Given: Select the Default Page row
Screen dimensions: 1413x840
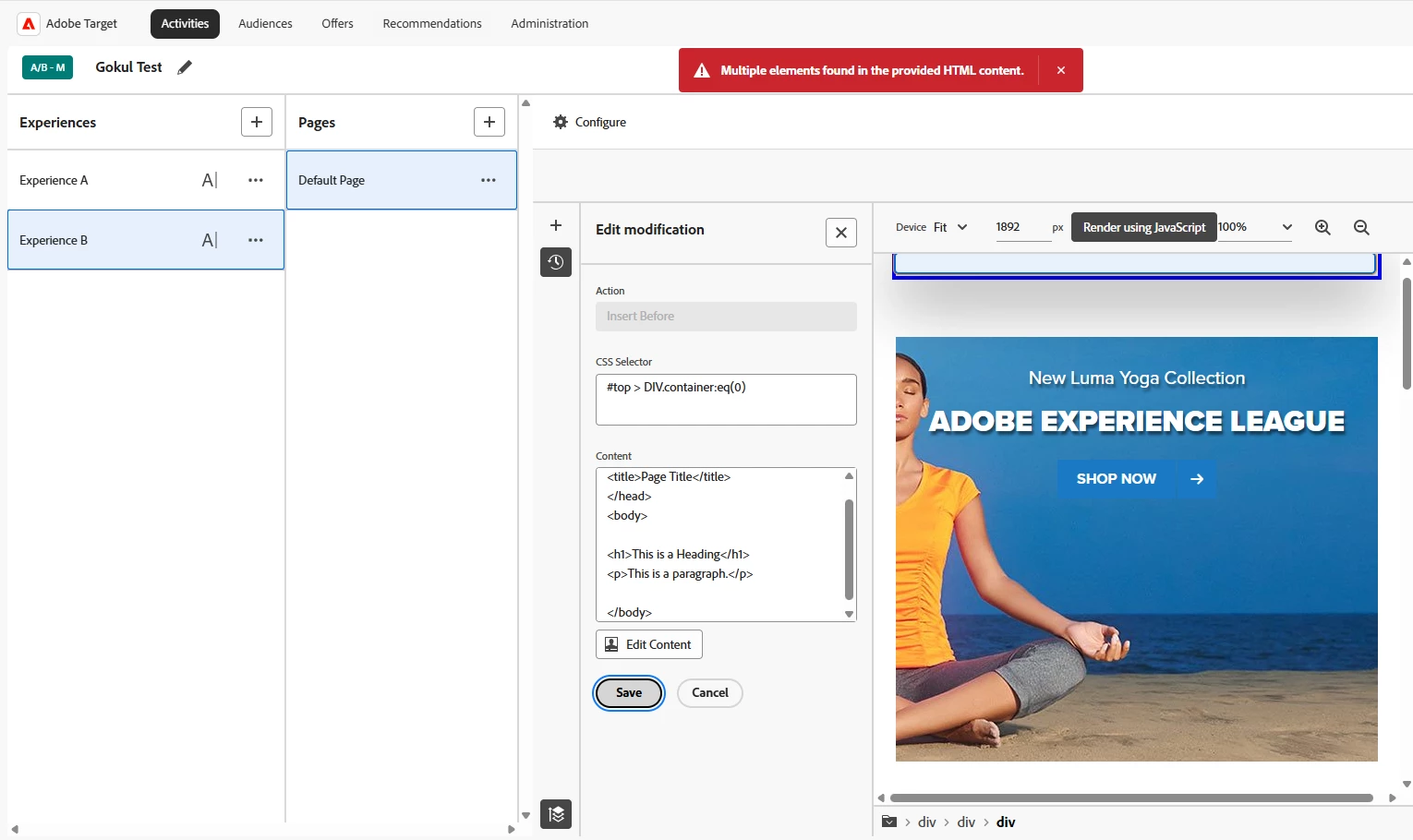Looking at the screenshot, I should point(402,180).
